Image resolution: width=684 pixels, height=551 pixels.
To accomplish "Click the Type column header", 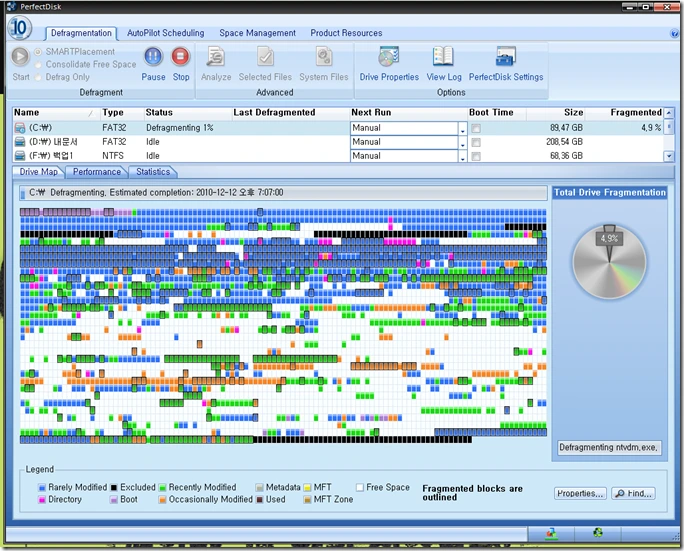I will coord(122,113).
